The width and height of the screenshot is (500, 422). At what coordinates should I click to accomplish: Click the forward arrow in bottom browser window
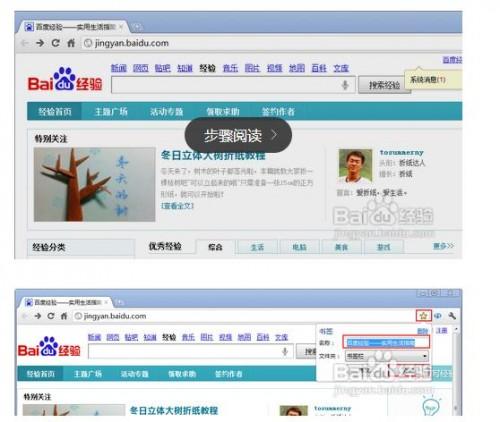(x=38, y=316)
